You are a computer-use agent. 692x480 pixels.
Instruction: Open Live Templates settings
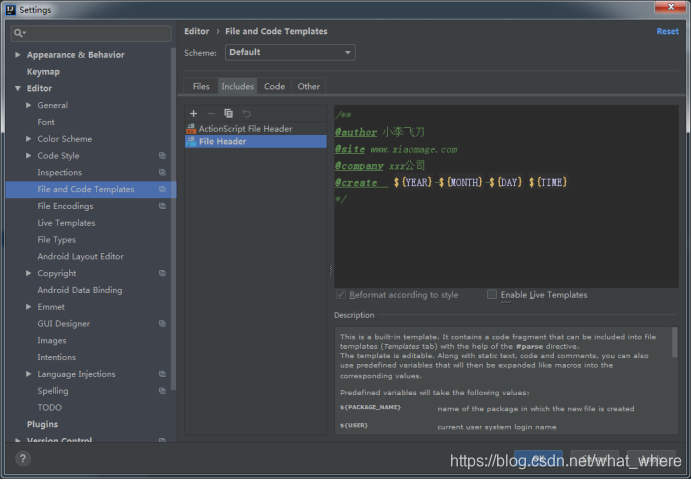(66, 222)
